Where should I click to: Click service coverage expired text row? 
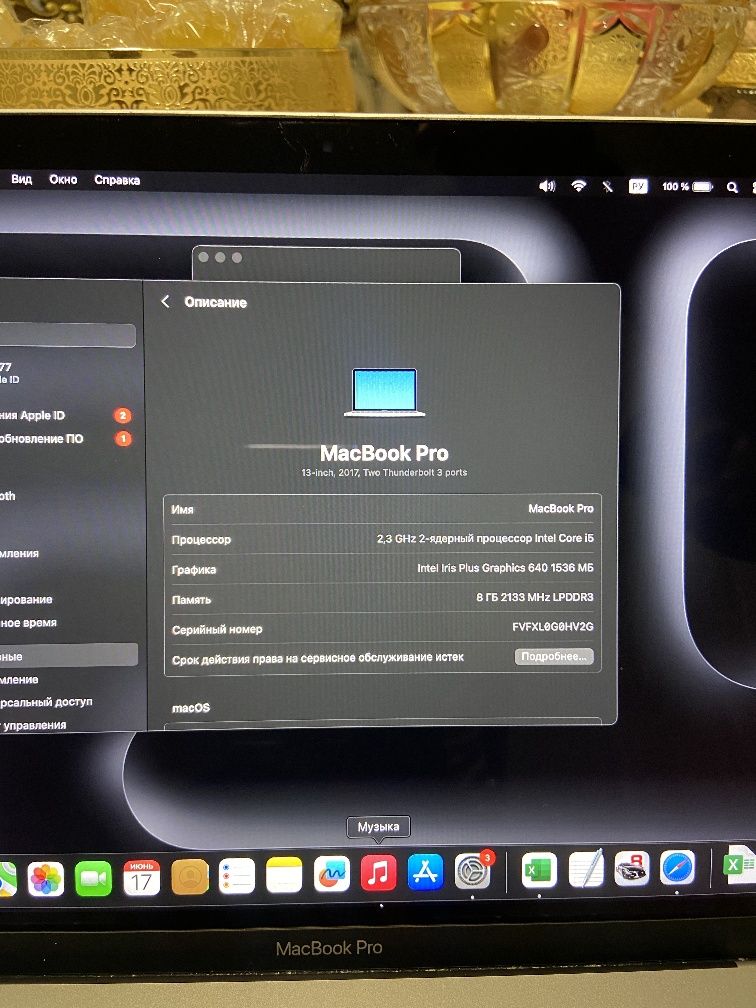318,658
